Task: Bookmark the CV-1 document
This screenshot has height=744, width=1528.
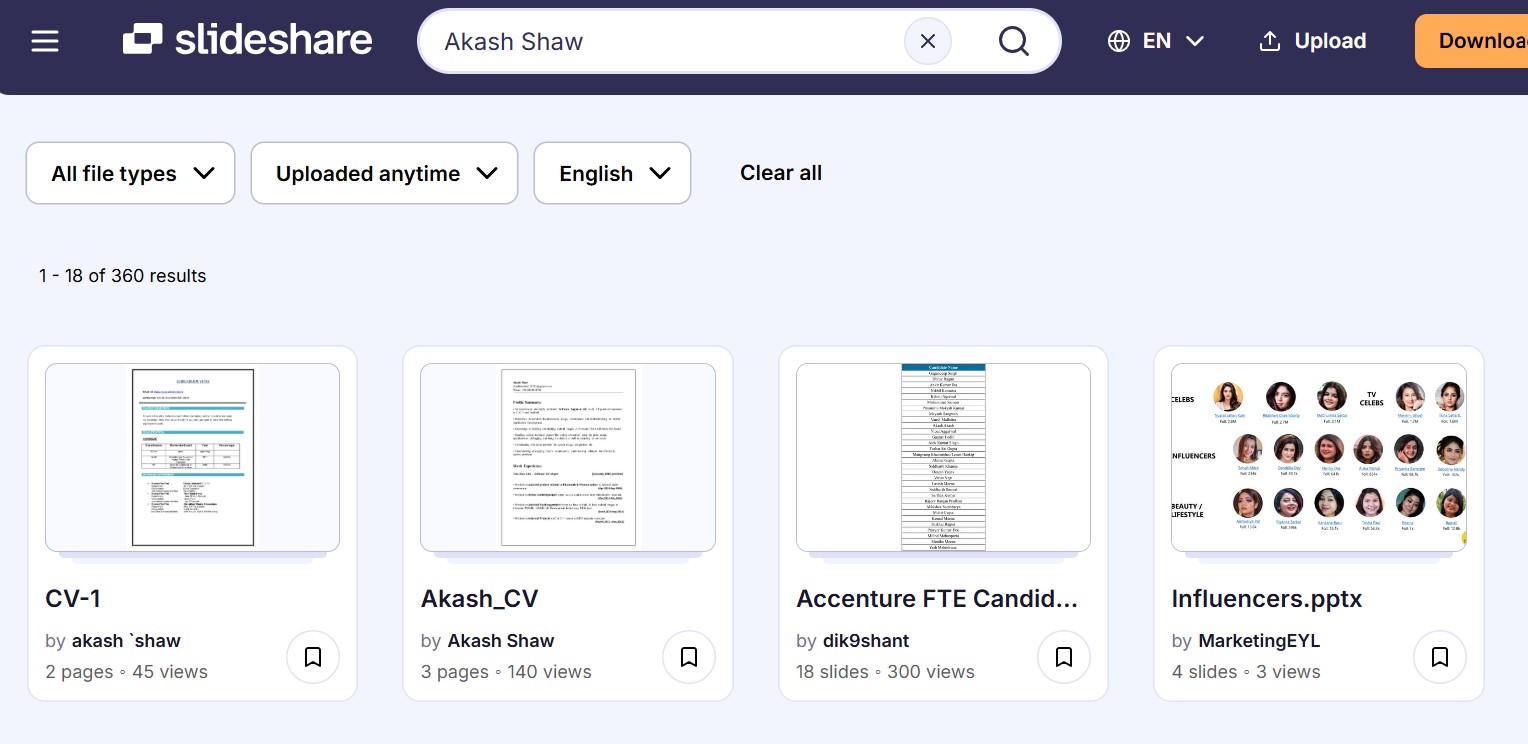Action: pyautogui.click(x=313, y=657)
